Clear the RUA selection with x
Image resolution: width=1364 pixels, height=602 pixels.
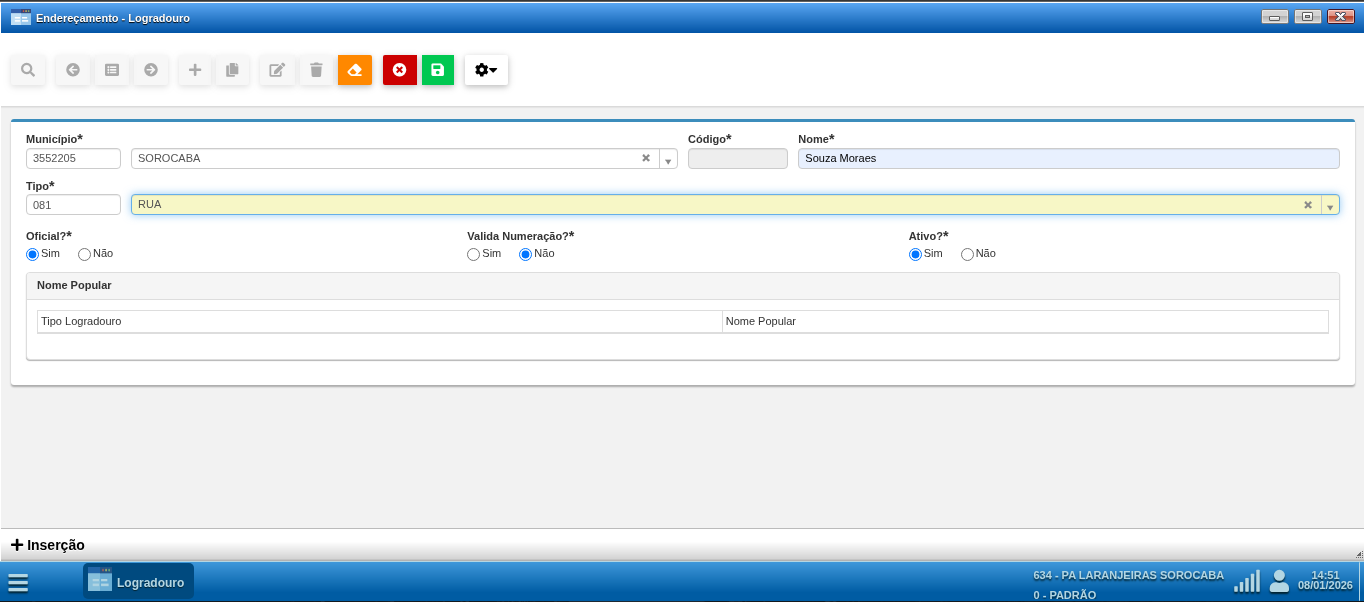tap(1308, 205)
